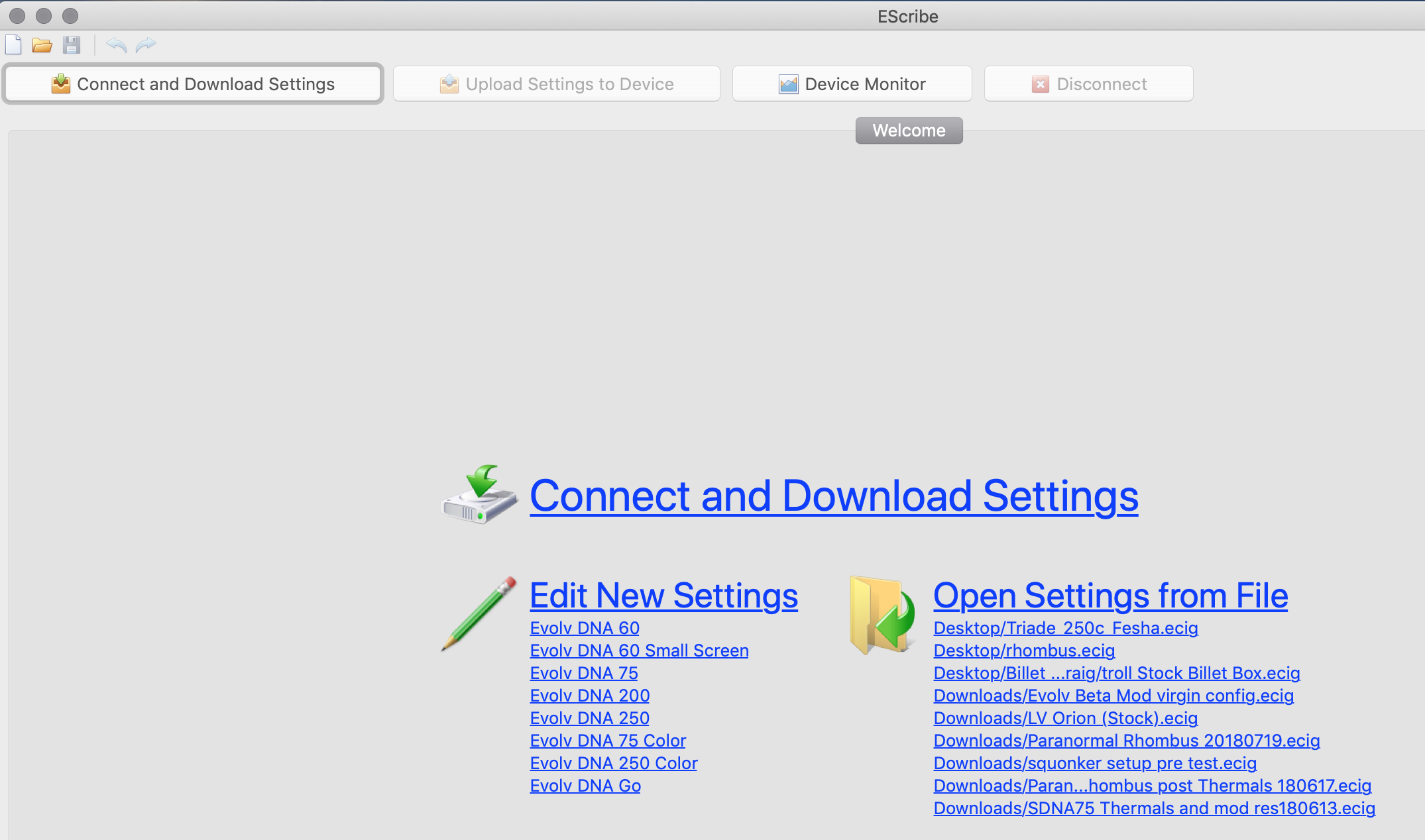This screenshot has height=840, width=1425.
Task: Click the green pencil Edit icon
Action: (x=479, y=613)
